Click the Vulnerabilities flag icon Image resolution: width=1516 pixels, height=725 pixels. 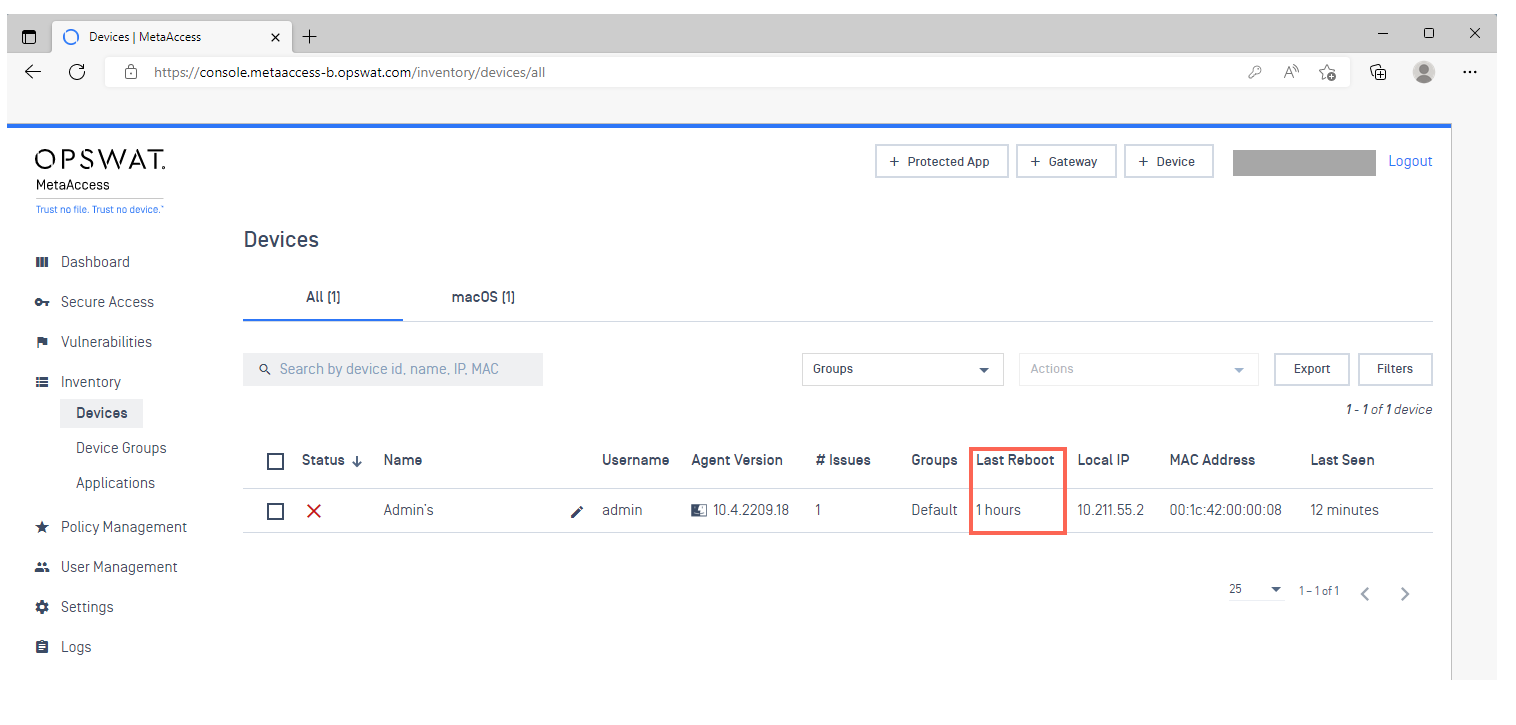[42, 342]
